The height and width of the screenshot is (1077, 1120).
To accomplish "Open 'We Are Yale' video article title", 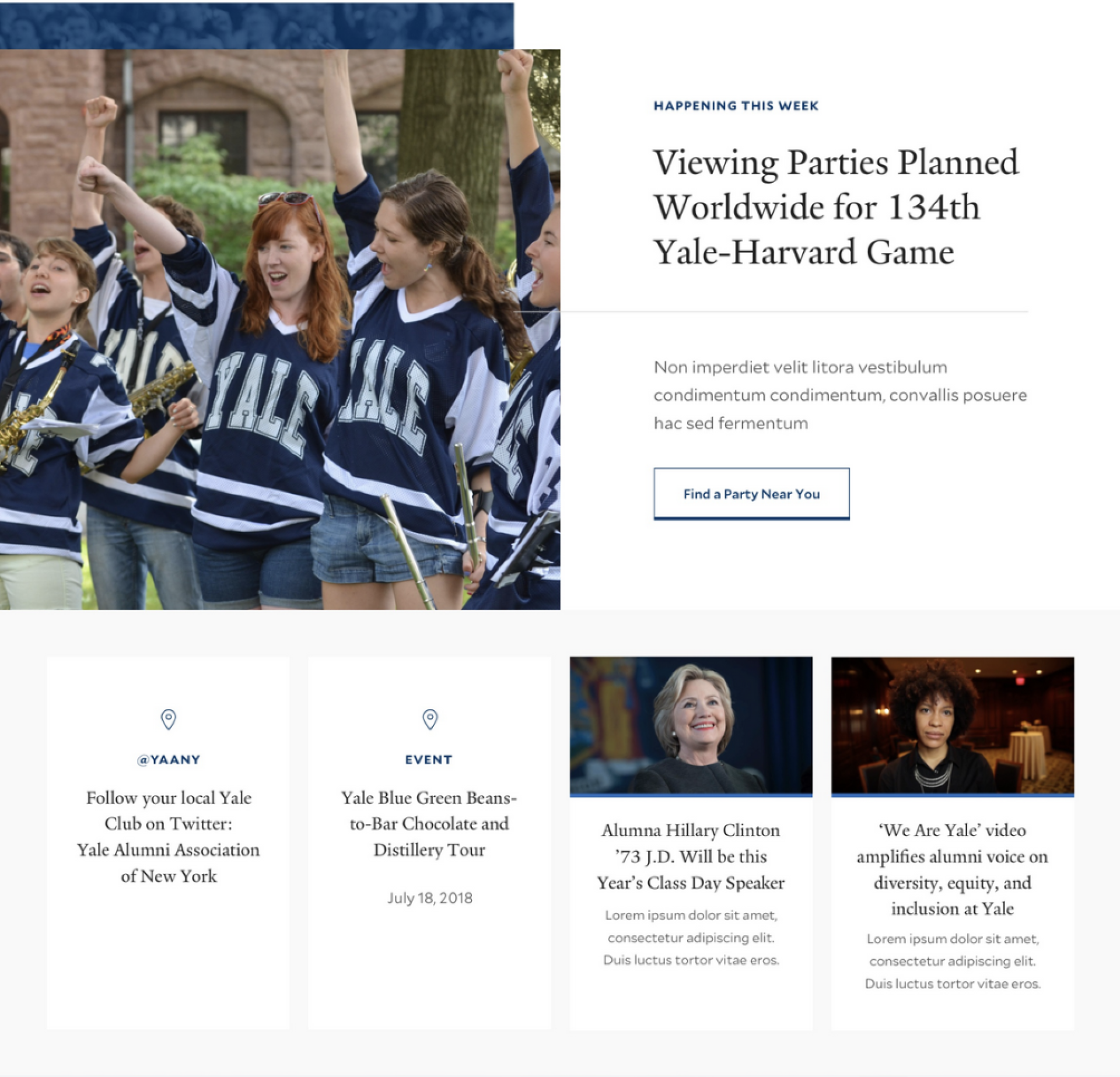I will (953, 869).
